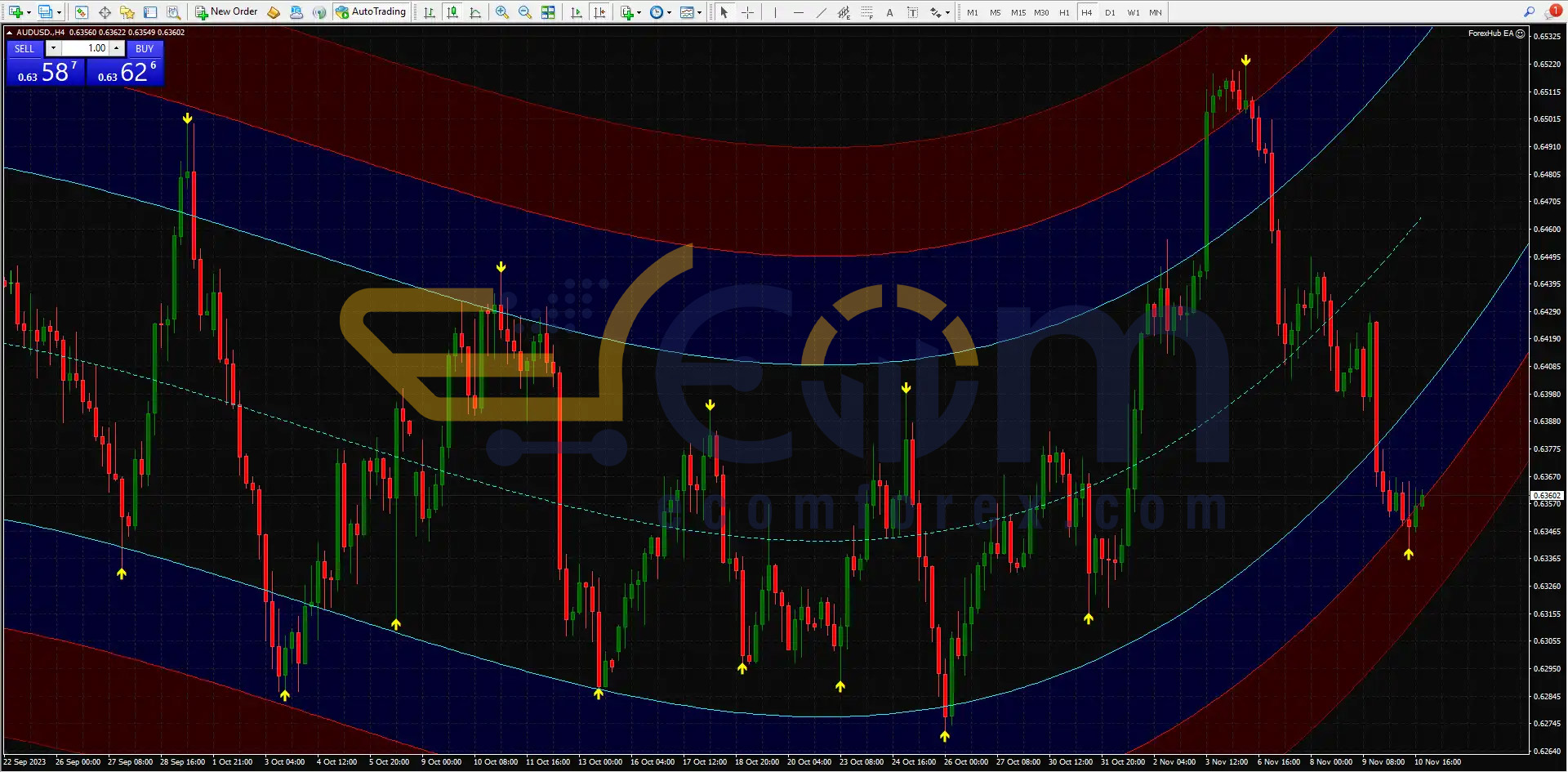
Task: Toggle chart shift from right edge
Action: click(599, 12)
